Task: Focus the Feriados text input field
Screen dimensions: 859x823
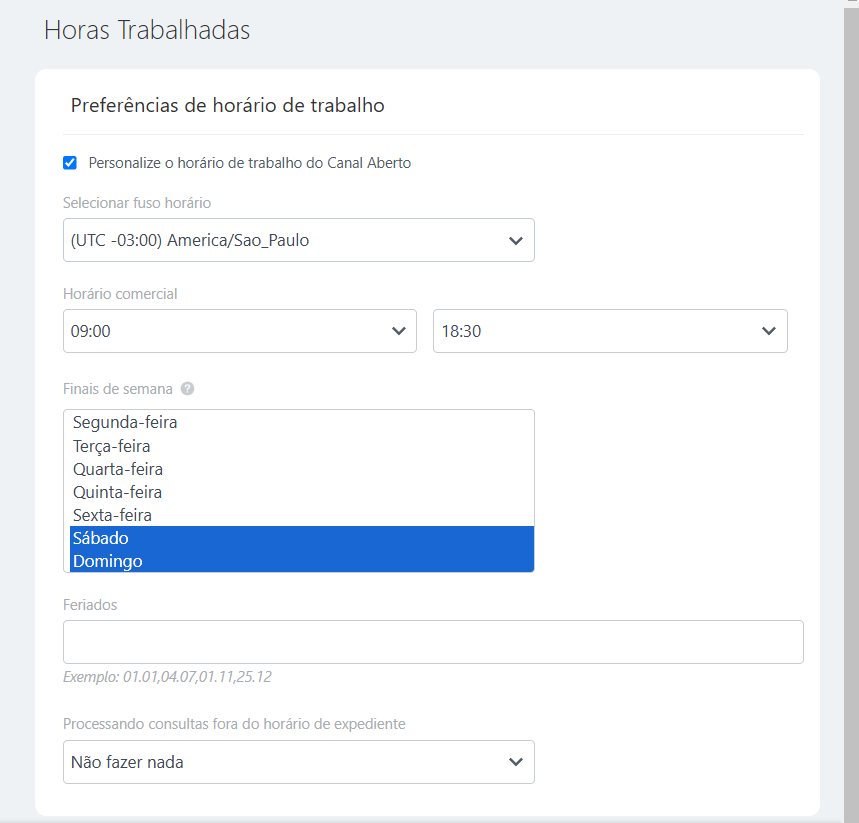Action: (x=433, y=642)
